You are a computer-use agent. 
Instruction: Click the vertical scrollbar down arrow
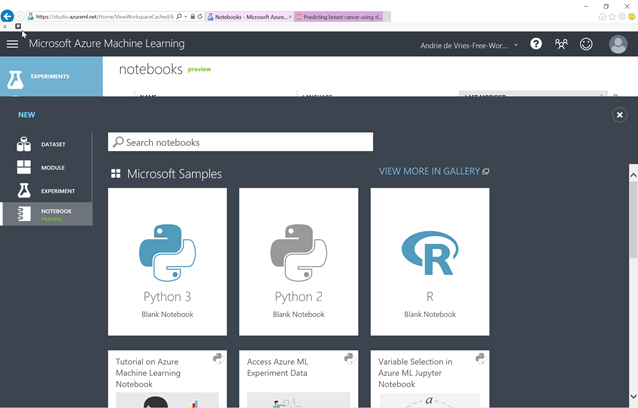coord(633,397)
